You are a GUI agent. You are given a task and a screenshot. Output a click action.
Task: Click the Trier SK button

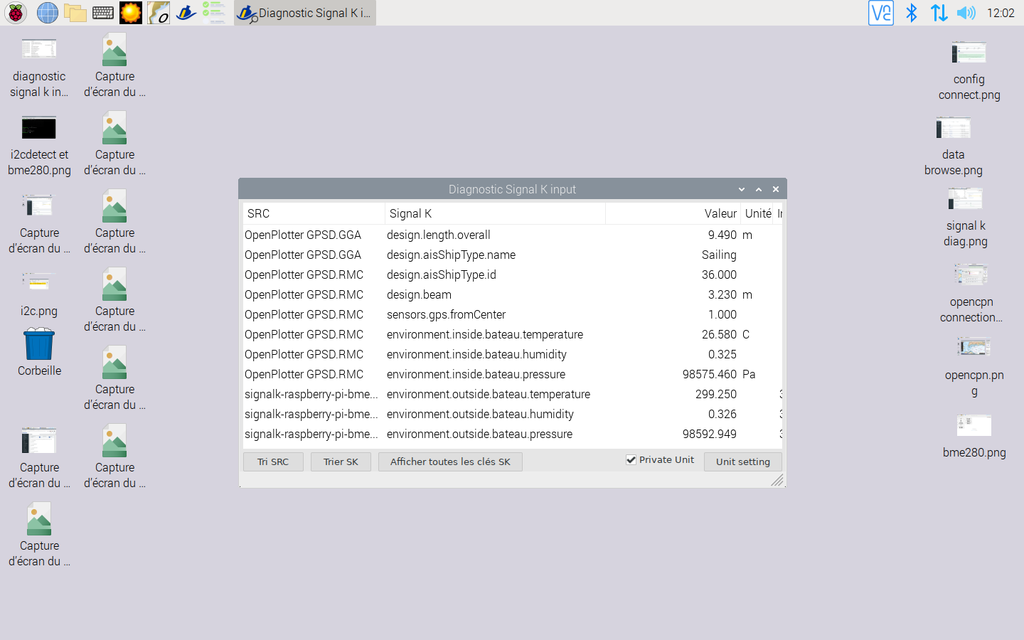pyautogui.click(x=341, y=462)
